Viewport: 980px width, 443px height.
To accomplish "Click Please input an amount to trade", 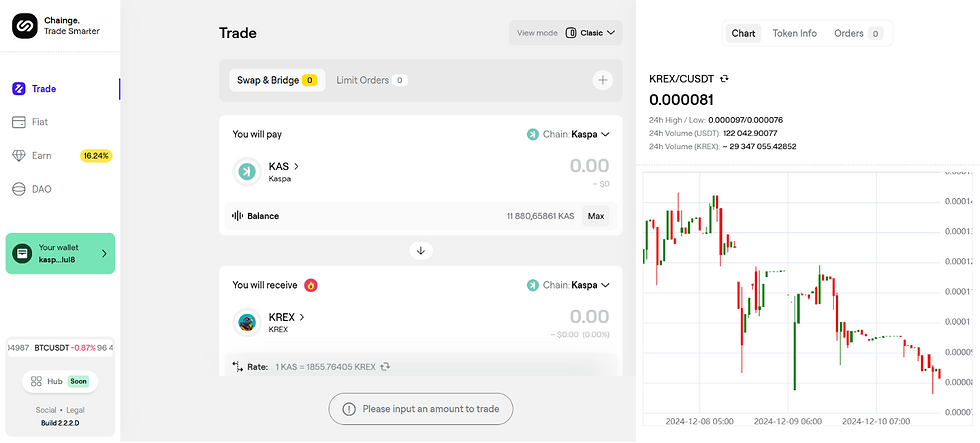I will click(421, 409).
